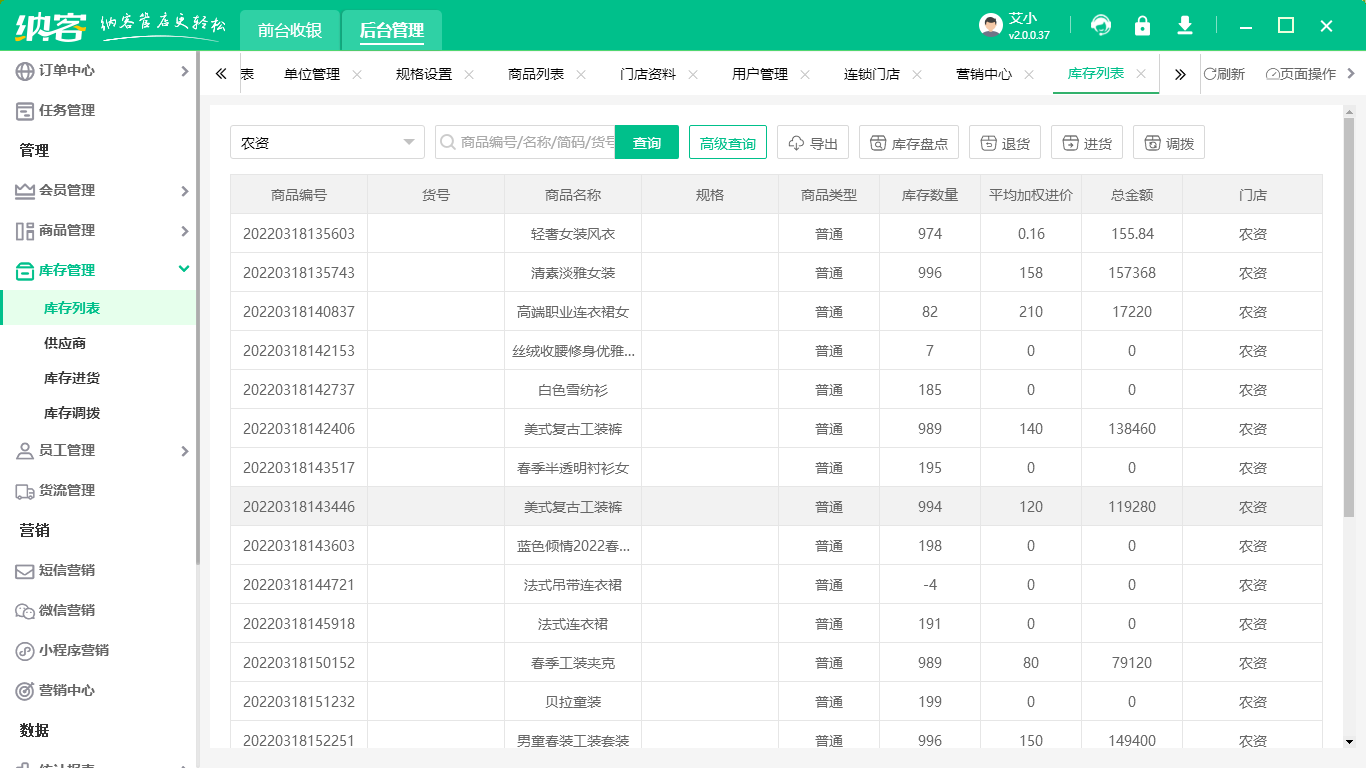Click the 库存盘点 button
The height and width of the screenshot is (768, 1366).
(x=909, y=142)
